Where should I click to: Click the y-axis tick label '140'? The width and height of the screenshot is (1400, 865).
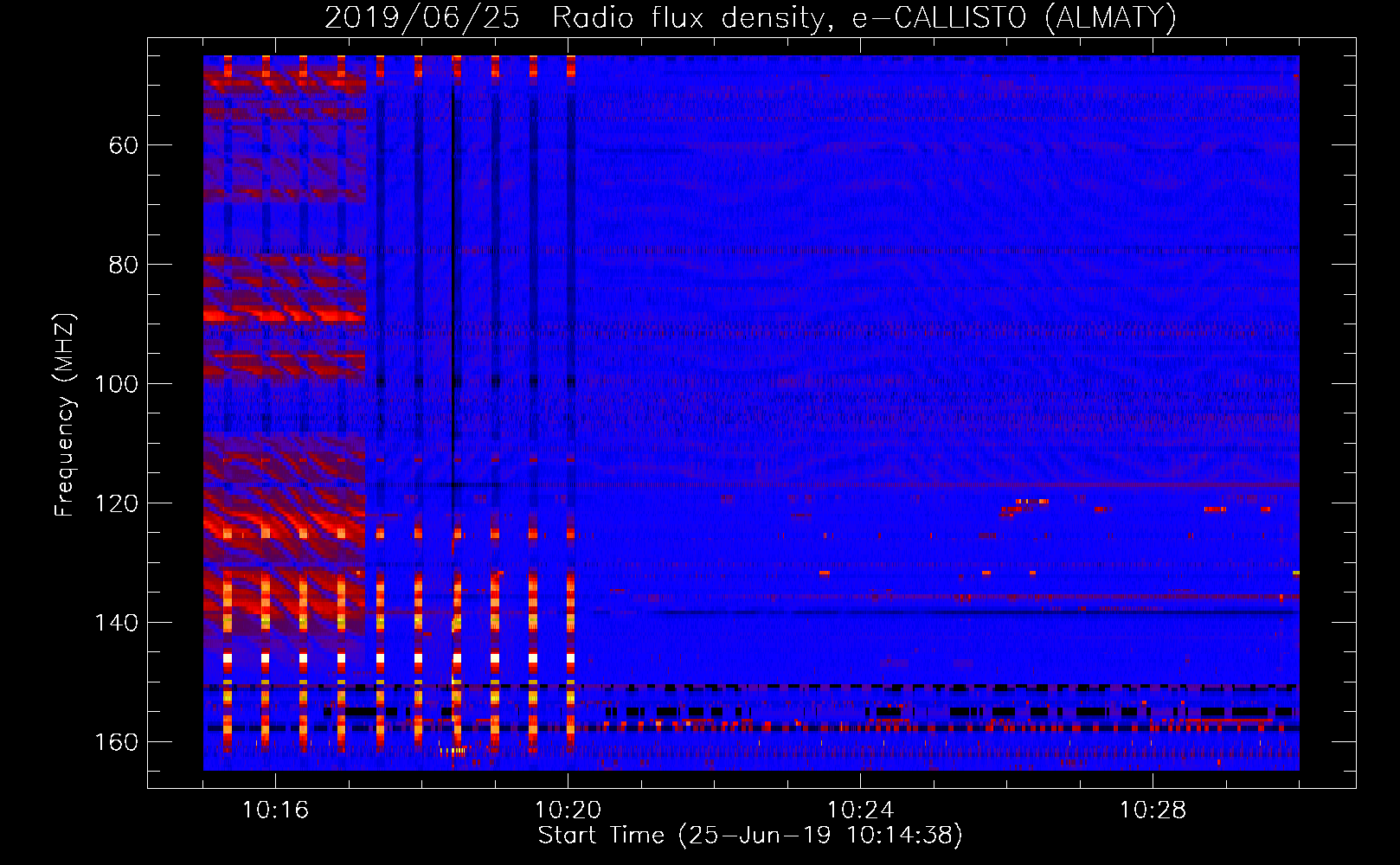pos(117,623)
